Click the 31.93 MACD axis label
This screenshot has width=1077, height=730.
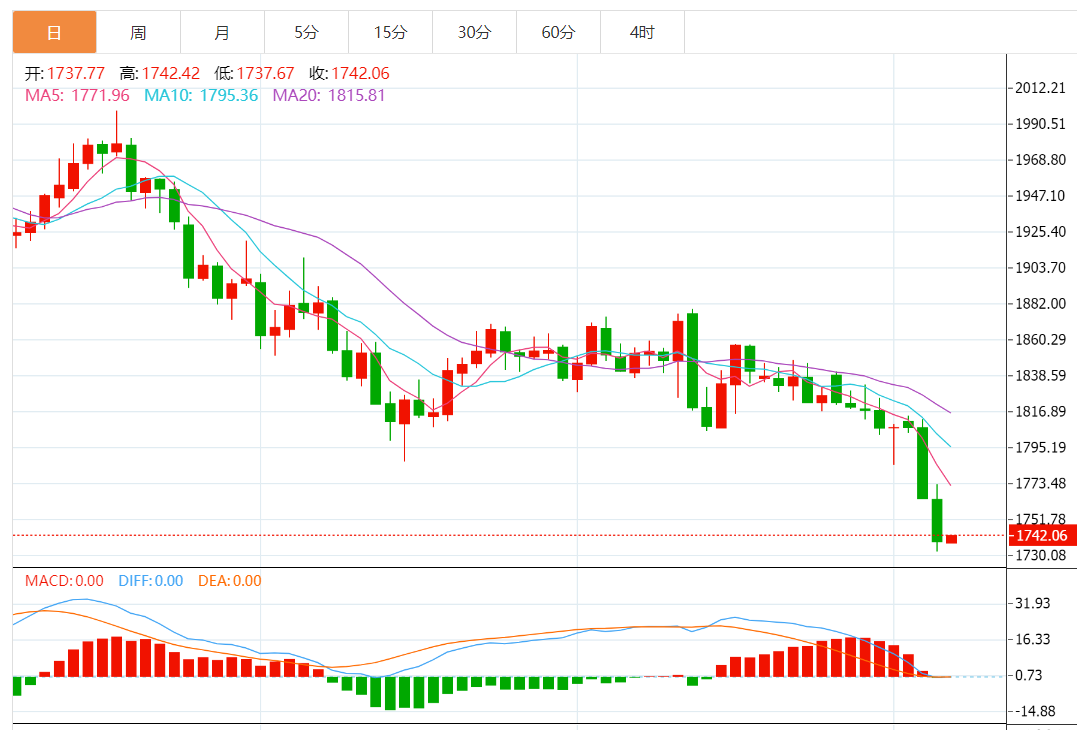coord(1032,603)
